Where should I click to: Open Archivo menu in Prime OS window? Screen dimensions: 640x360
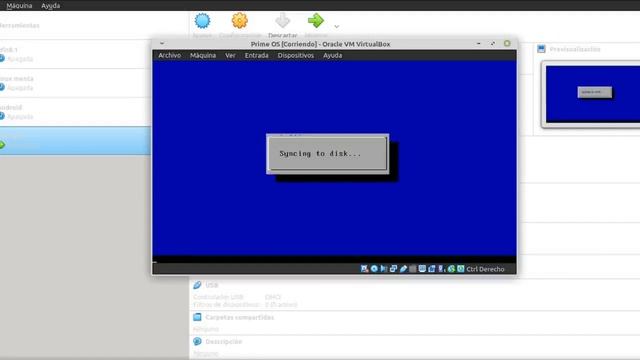coord(169,56)
